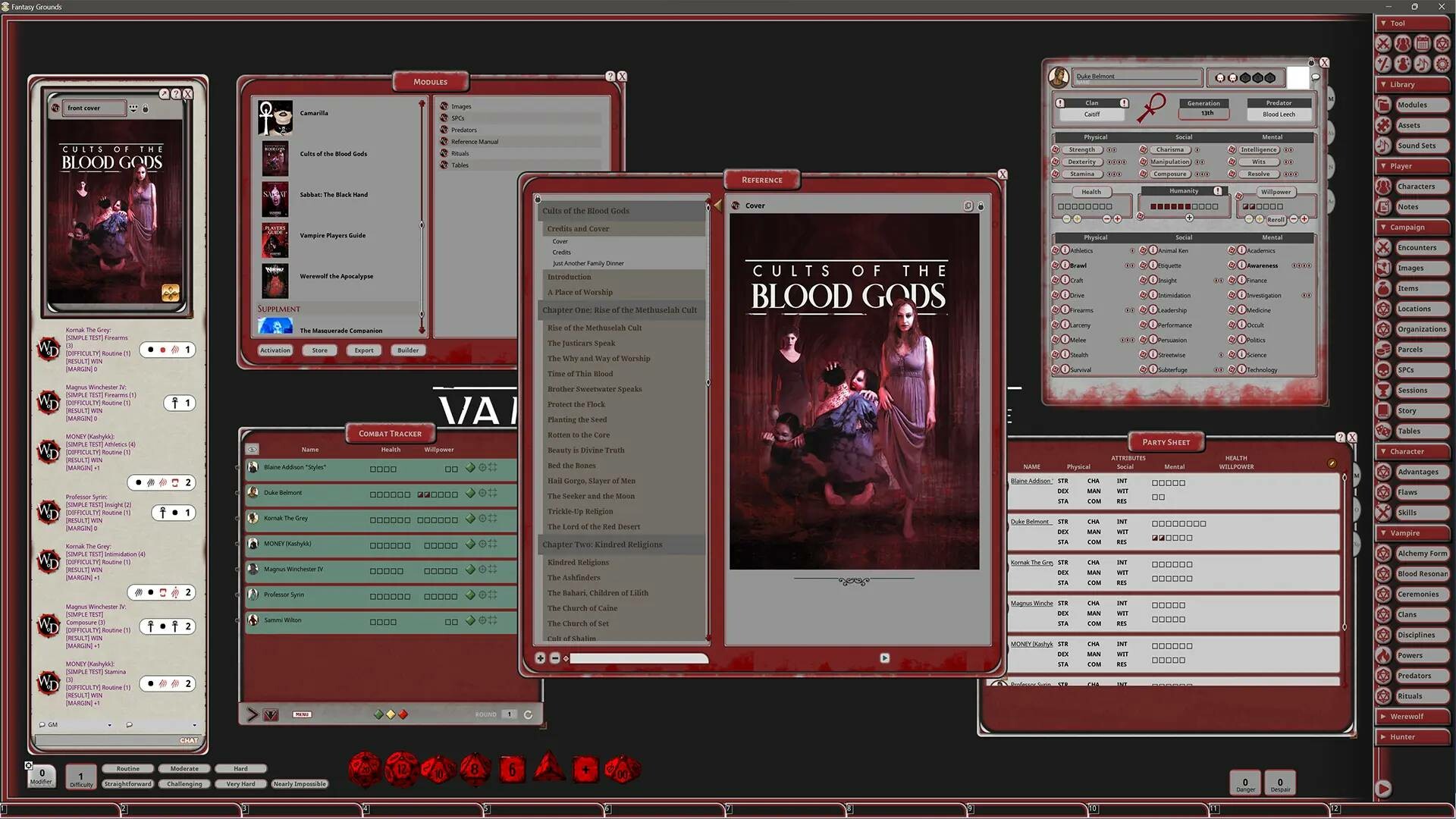
Task: Open the Sound Sets panel
Action: (1421, 146)
